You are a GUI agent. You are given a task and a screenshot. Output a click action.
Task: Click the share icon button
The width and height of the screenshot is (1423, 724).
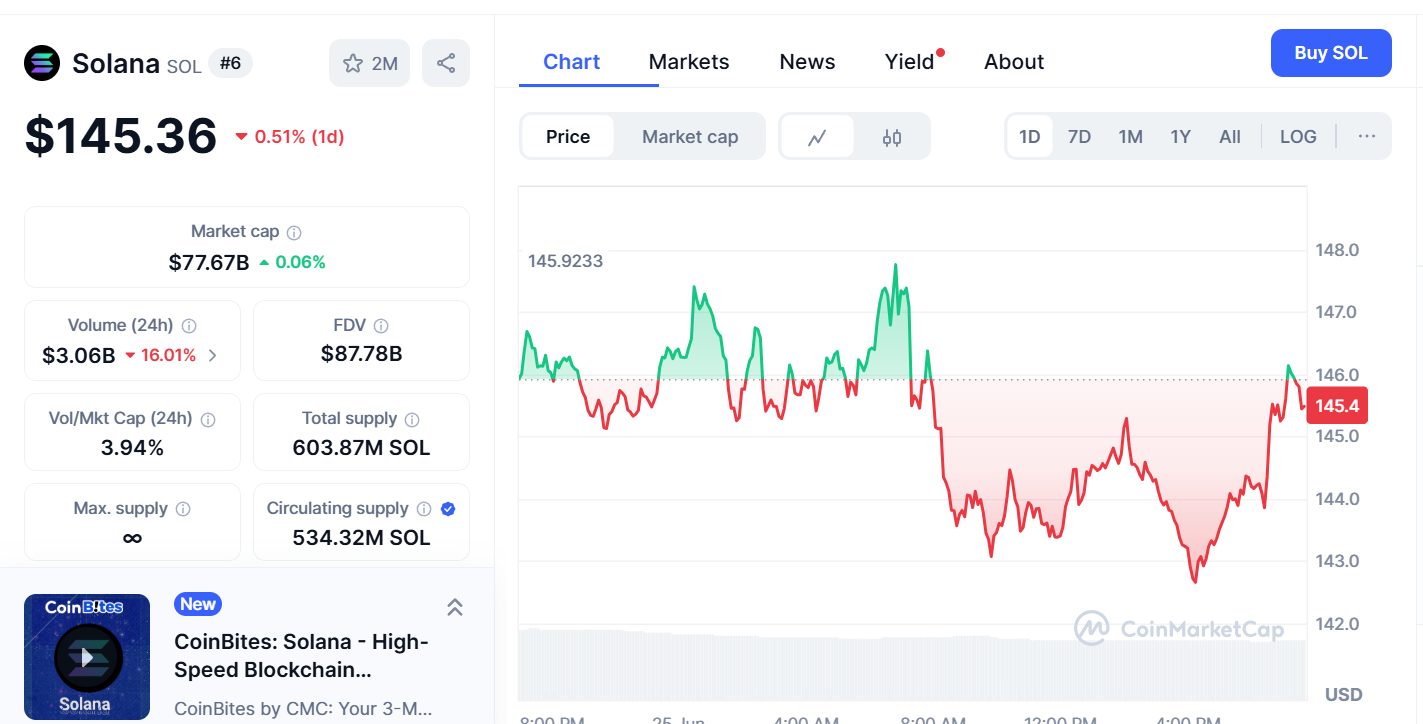[x=446, y=63]
